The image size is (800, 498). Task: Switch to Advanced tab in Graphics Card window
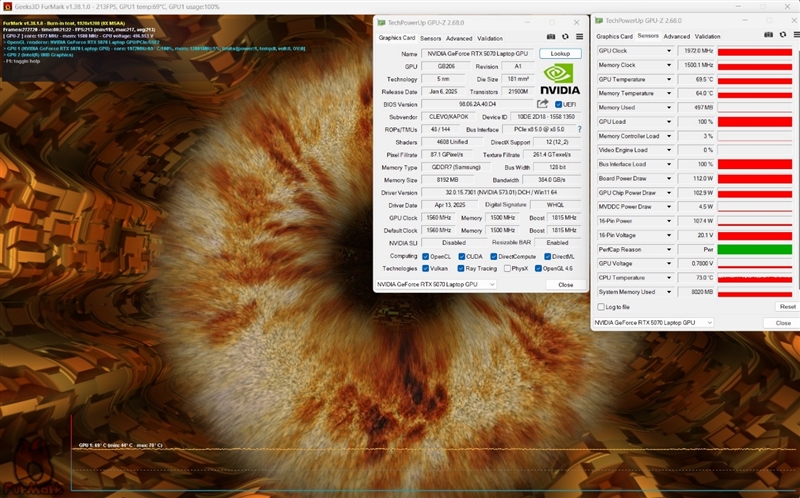coord(455,38)
